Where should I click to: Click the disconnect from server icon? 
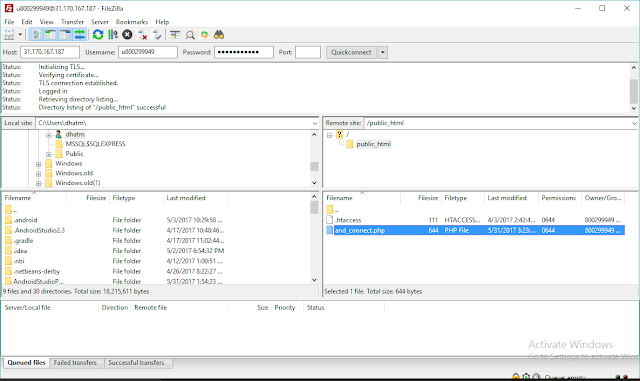click(x=142, y=35)
